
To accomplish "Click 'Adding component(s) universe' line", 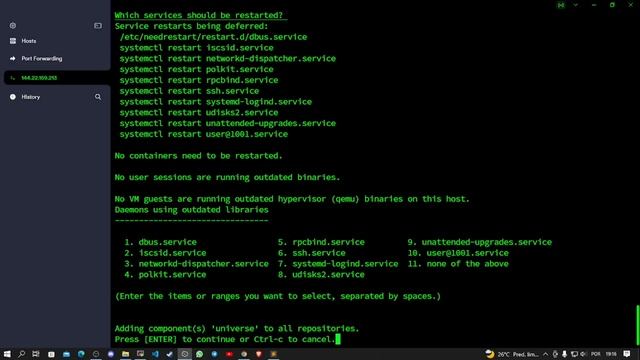I will pyautogui.click(x=237, y=329).
